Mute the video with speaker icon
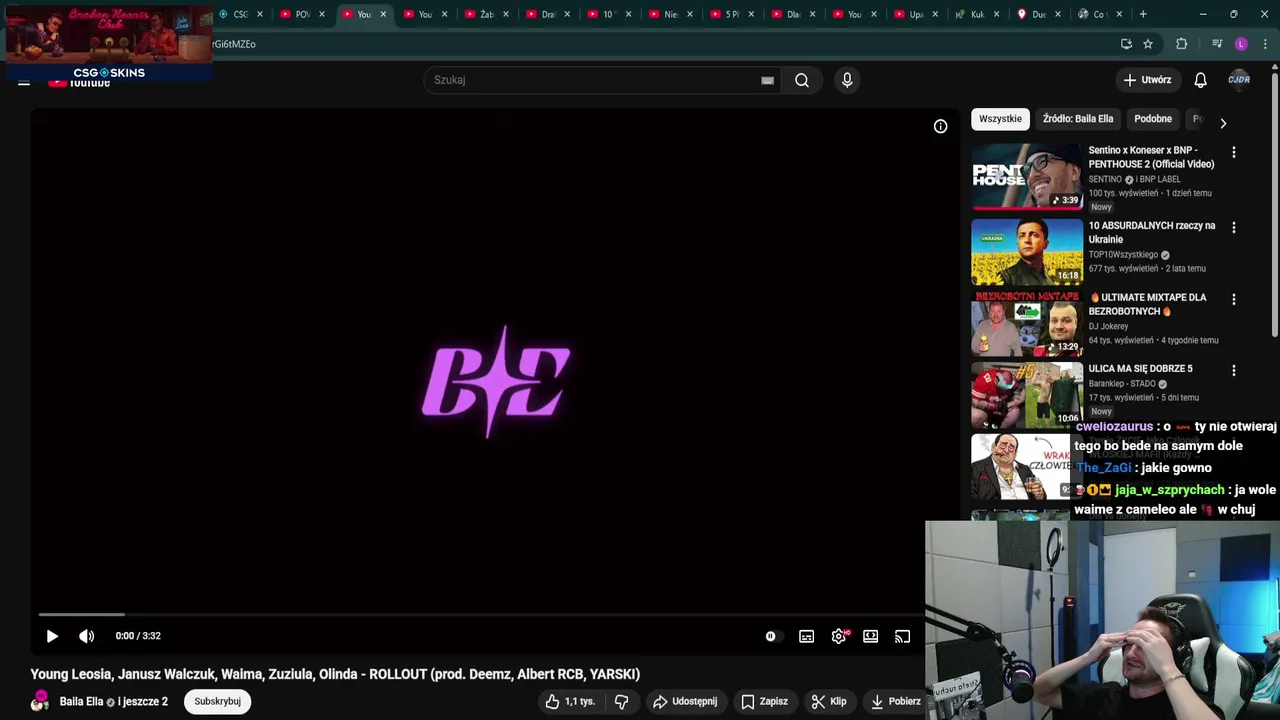 (x=87, y=636)
